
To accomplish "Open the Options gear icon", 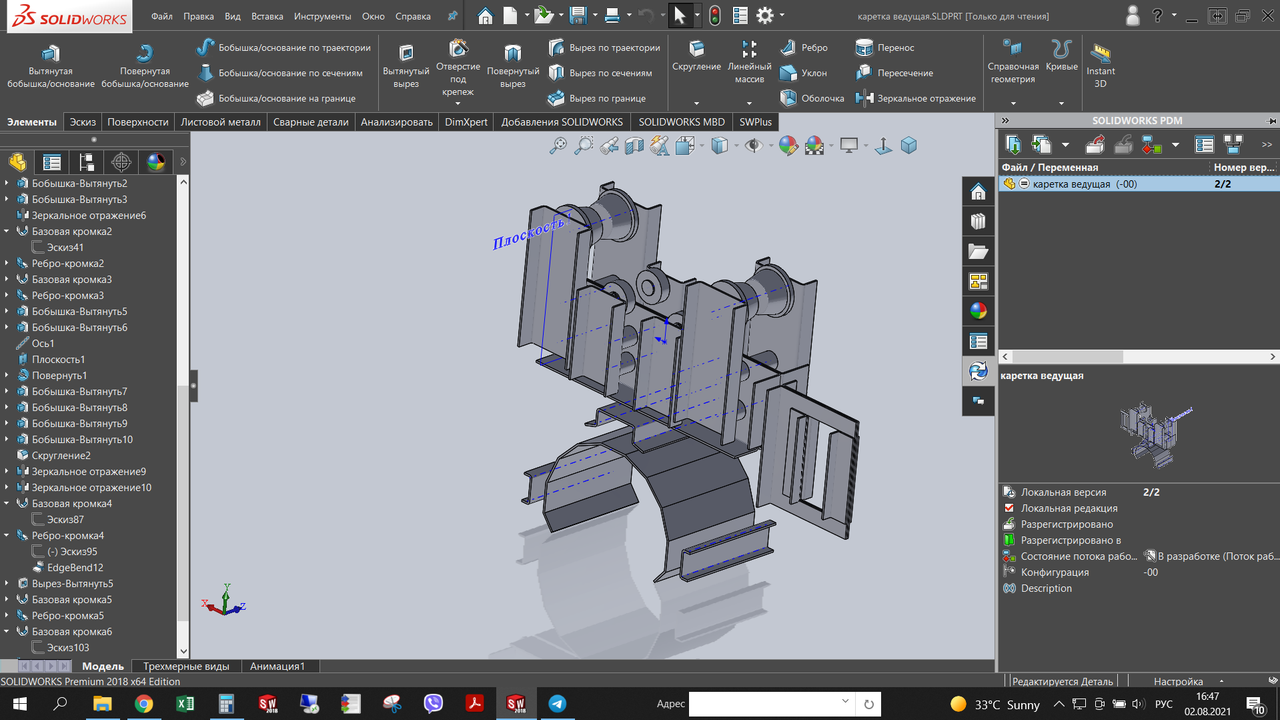I will [765, 15].
